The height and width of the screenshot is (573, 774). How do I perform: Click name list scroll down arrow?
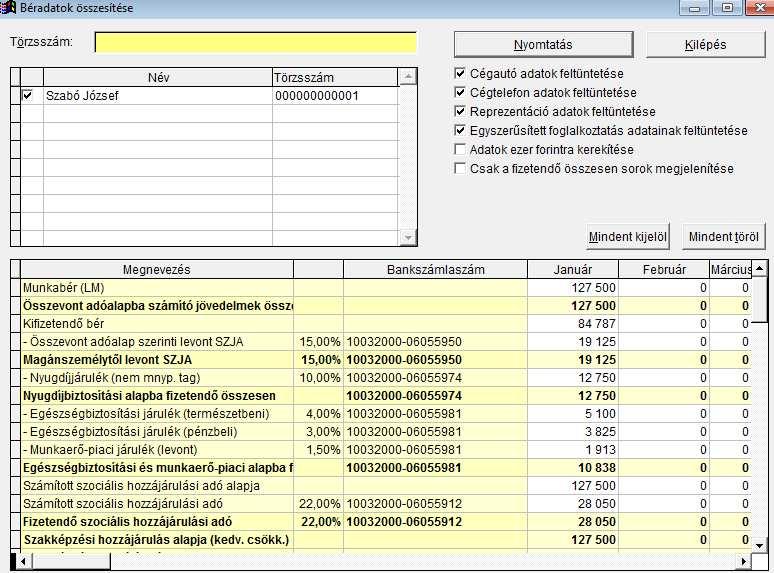pyautogui.click(x=408, y=237)
